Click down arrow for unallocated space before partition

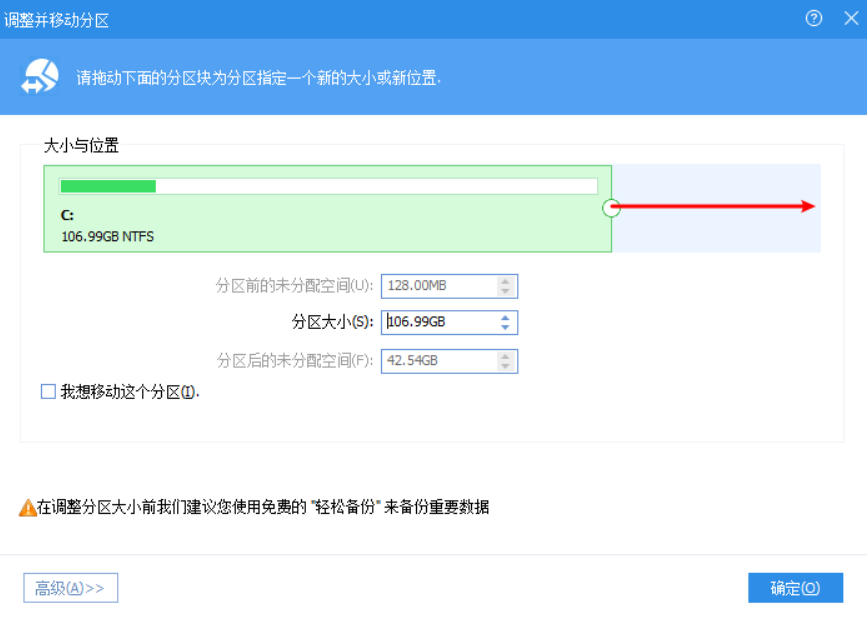click(x=505, y=291)
